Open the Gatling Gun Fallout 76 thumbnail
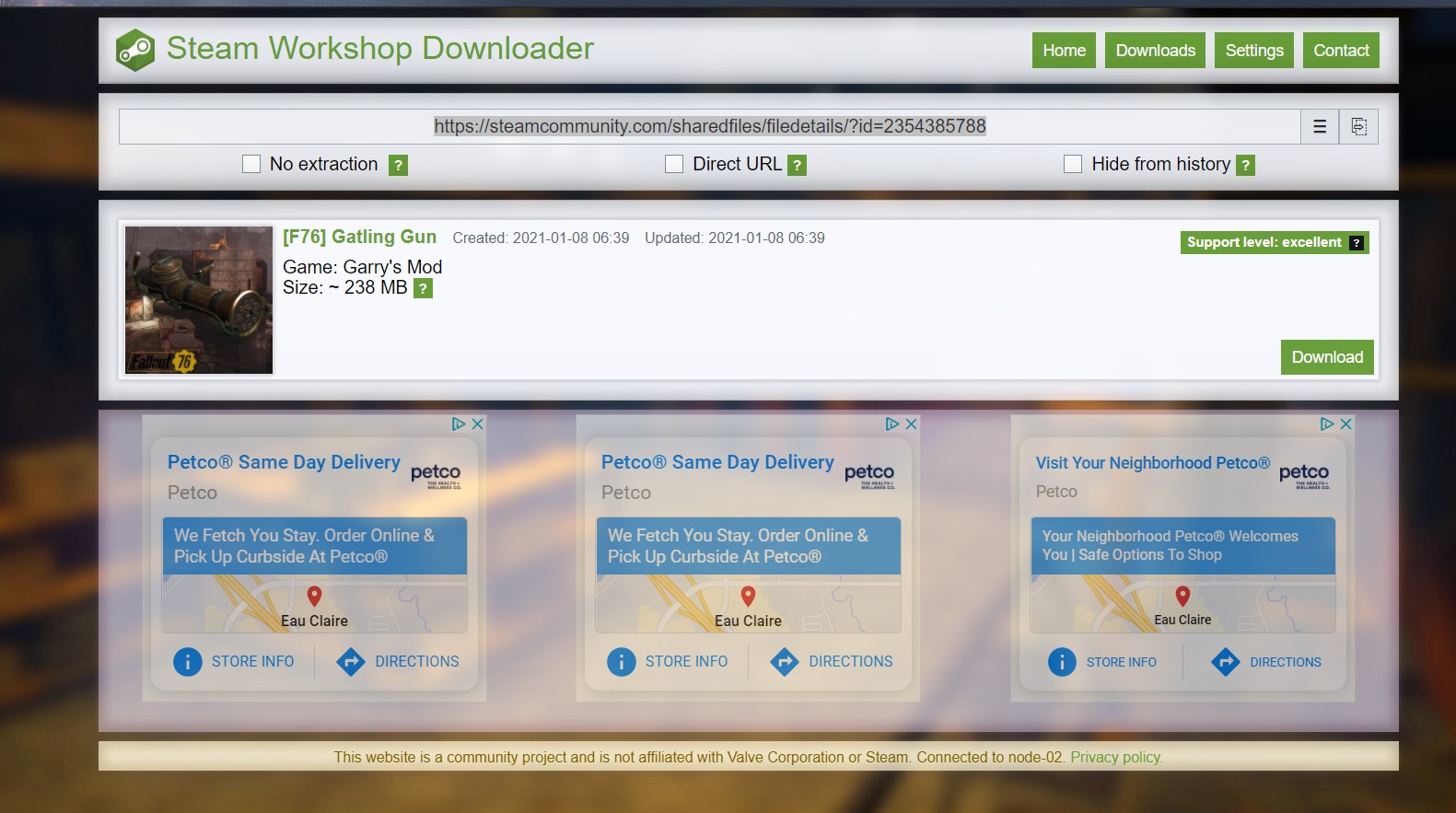Image resolution: width=1456 pixels, height=813 pixels. pyautogui.click(x=199, y=300)
